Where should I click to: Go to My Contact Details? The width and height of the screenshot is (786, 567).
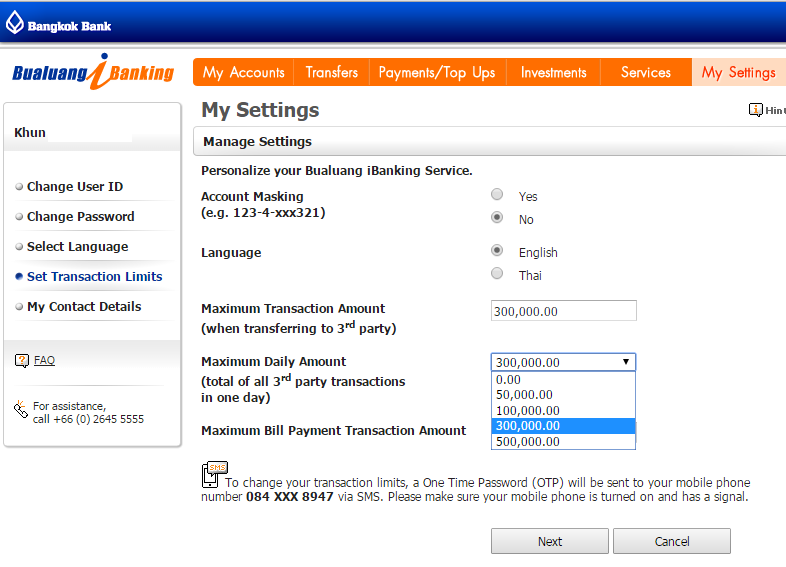point(84,307)
